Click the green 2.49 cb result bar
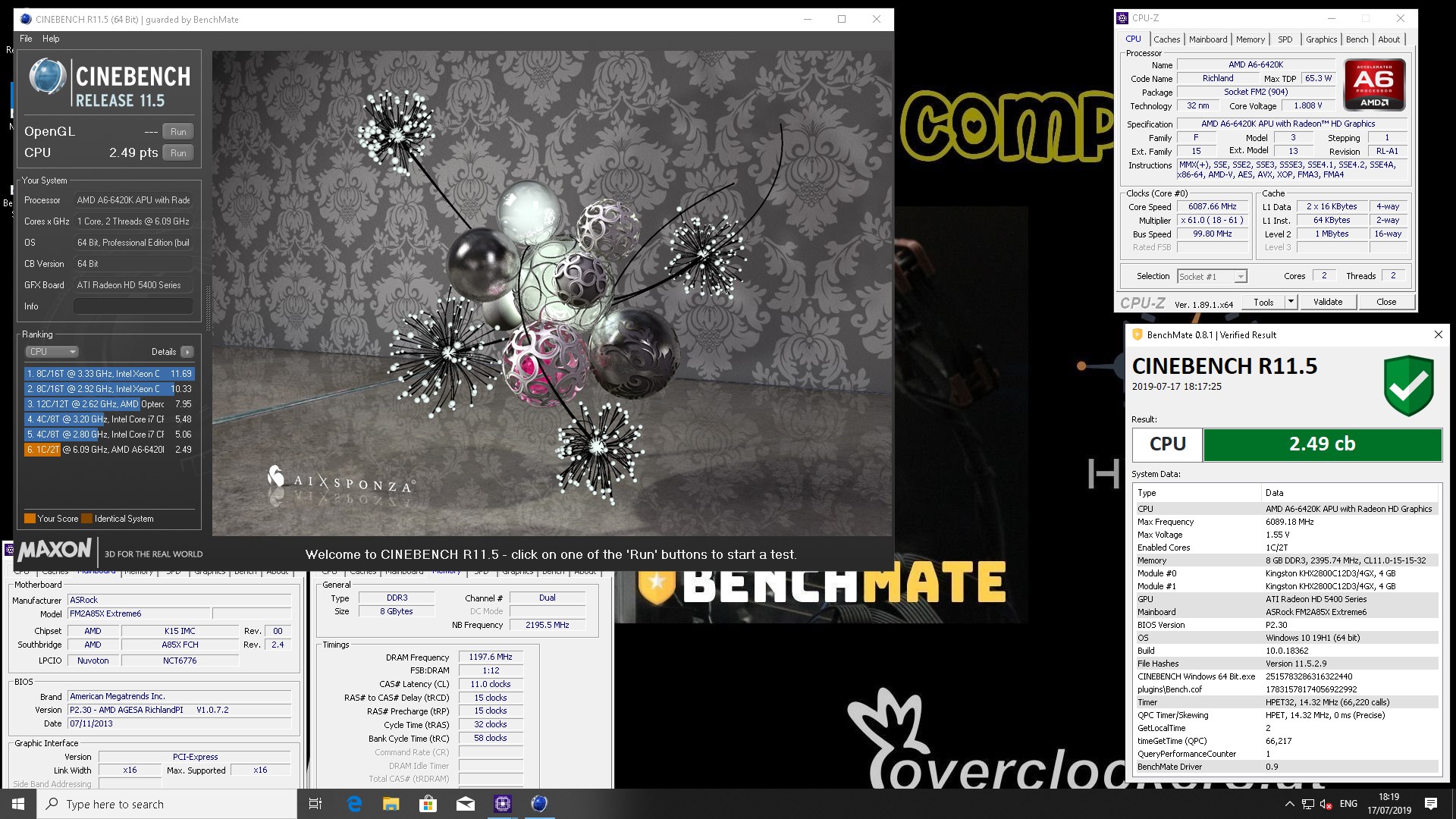The height and width of the screenshot is (819, 1456). 1322,444
